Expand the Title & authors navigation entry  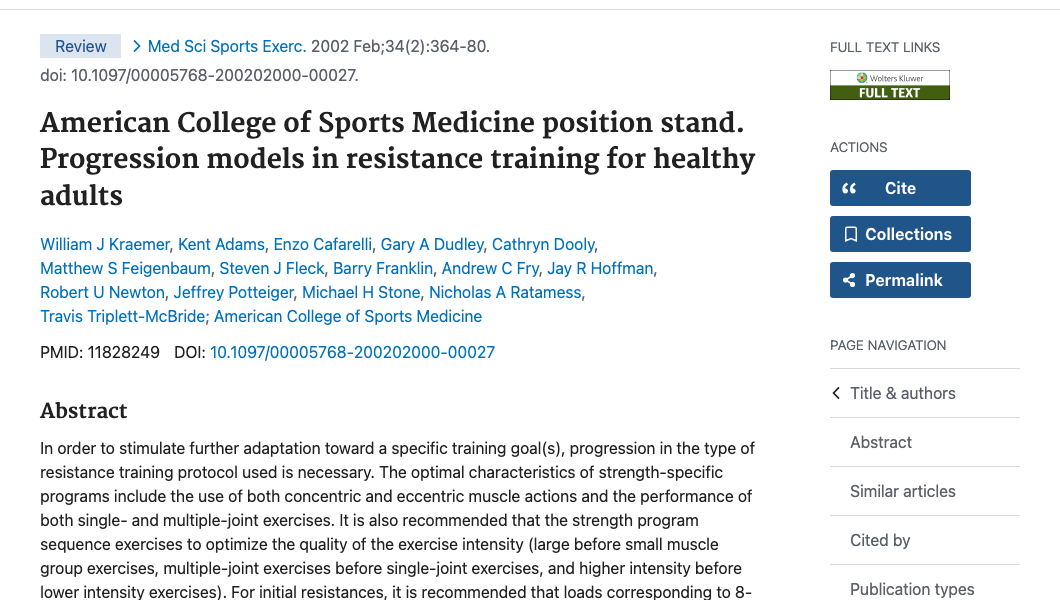point(902,393)
